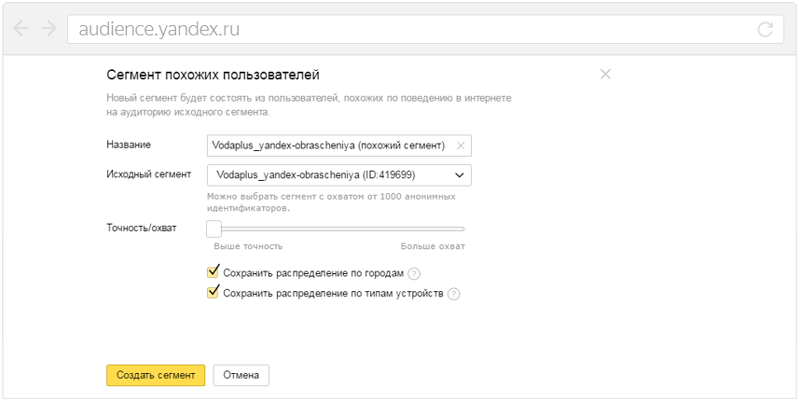Click the Точность/охват slider handle
Screen dimensions: 800x401
(x=214, y=229)
